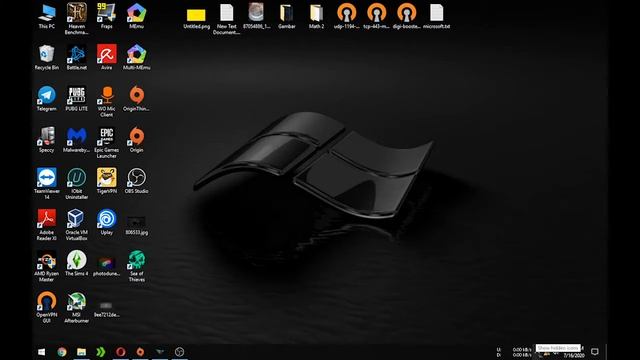Viewport: 640px width, 360px height.
Task: Select the PUBG LITE shortcut
Action: (76, 99)
